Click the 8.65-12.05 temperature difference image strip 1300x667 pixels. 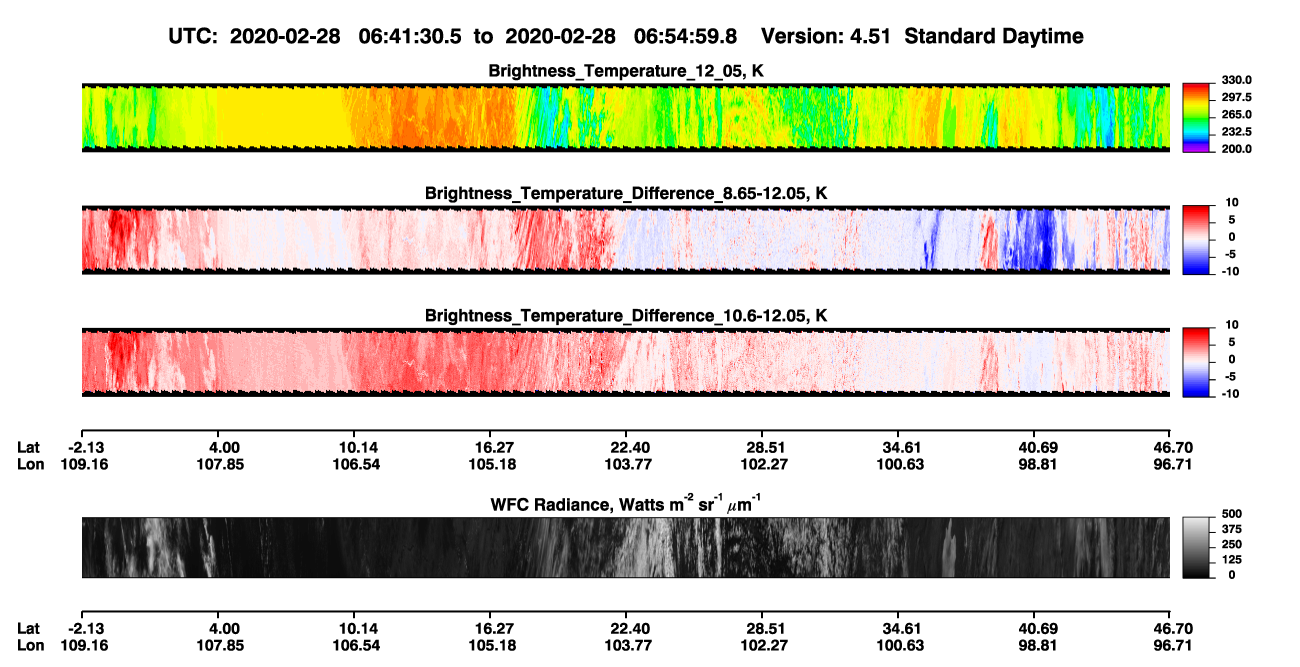(625, 240)
